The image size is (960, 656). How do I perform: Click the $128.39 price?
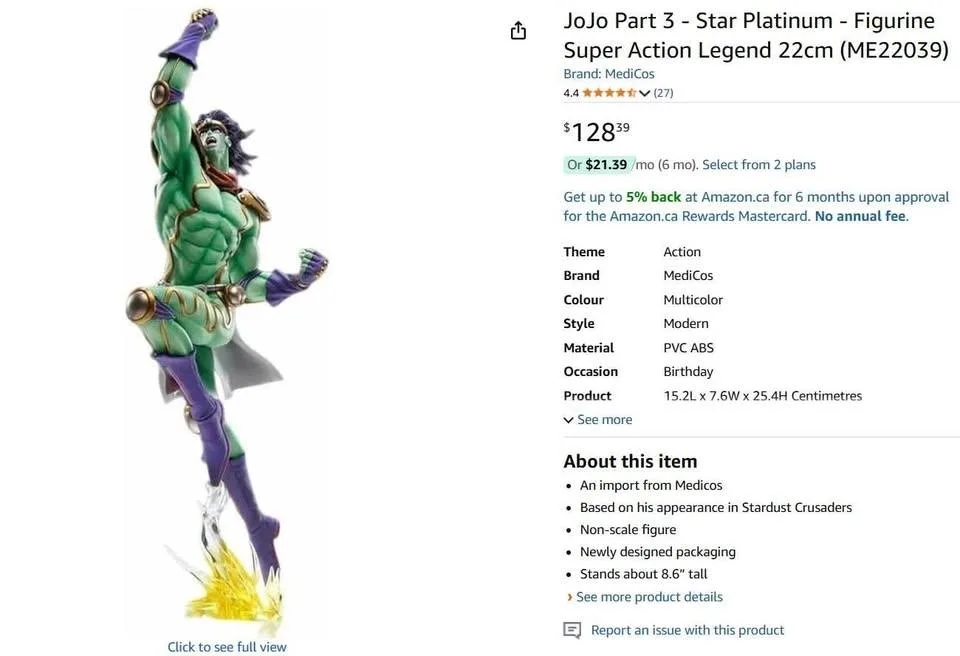(592, 131)
